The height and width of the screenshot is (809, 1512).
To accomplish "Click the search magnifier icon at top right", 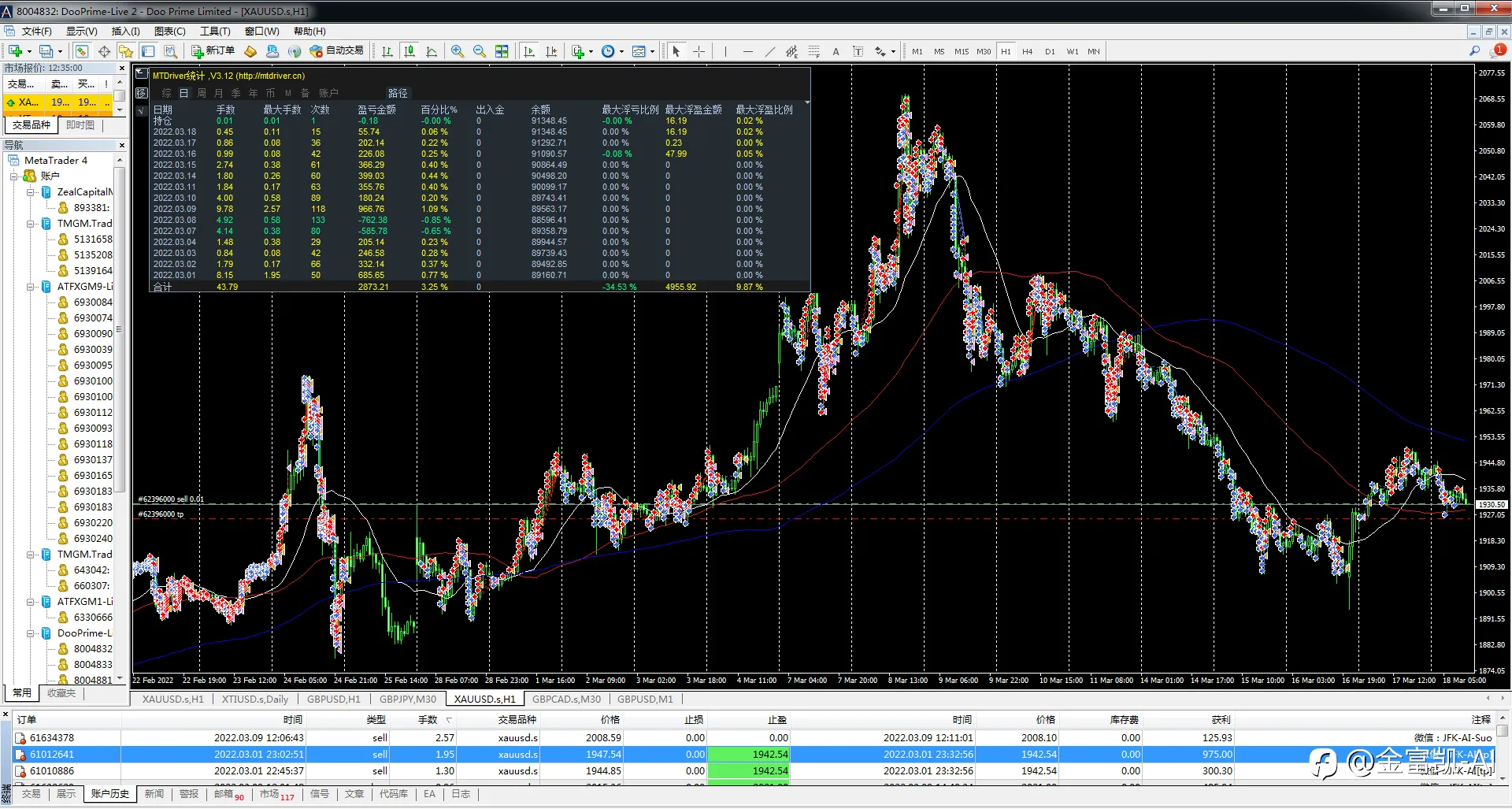I will [x=1475, y=51].
